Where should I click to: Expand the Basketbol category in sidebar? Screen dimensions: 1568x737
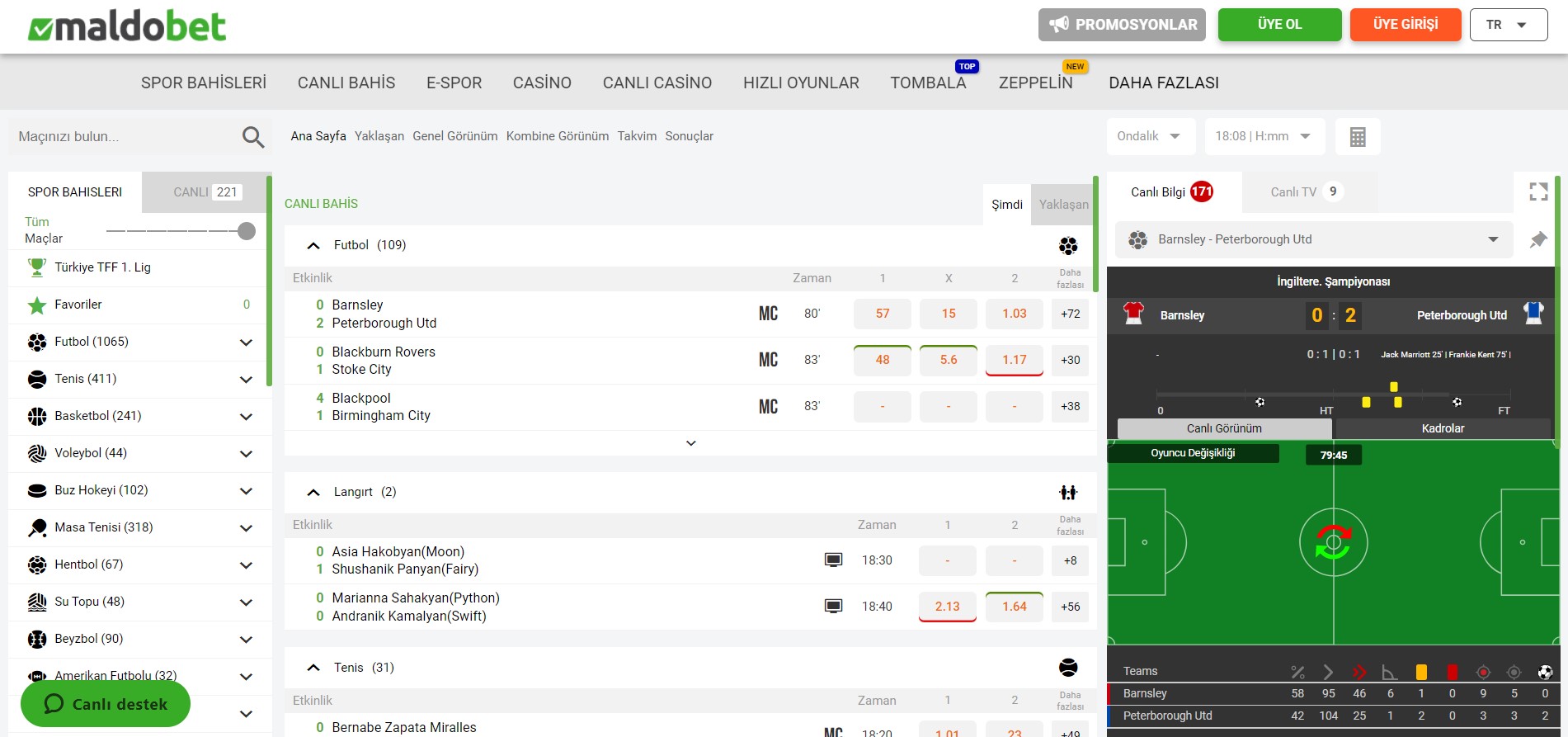(x=246, y=417)
